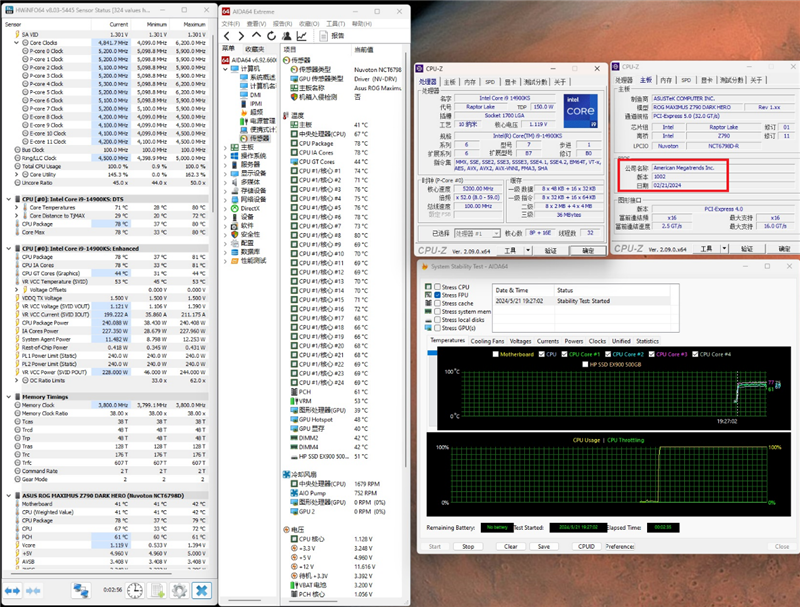Screen dimensions: 800x607
Task: Click the HWiNFO blue X close icon
Action: click(x=202, y=591)
